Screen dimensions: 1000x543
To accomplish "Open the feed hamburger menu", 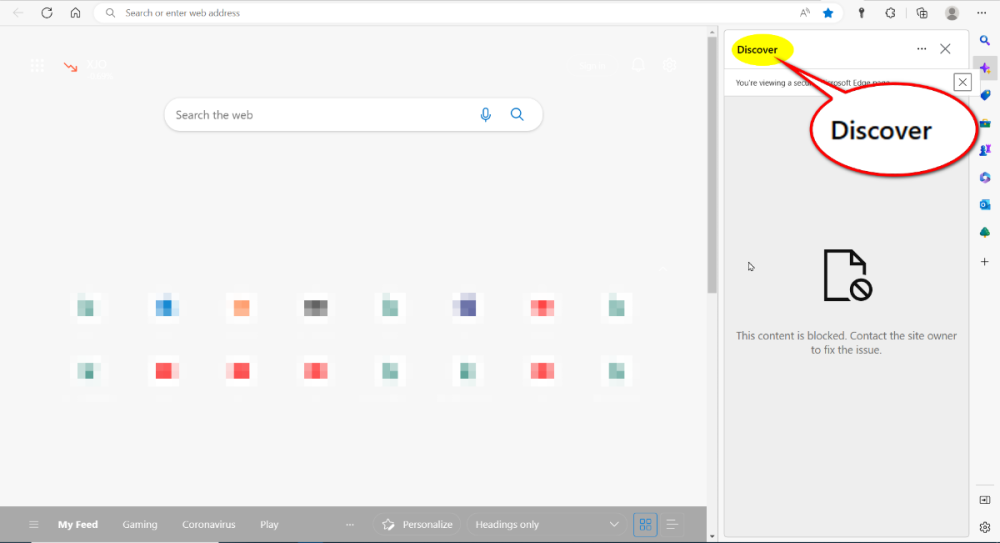I will [34, 524].
